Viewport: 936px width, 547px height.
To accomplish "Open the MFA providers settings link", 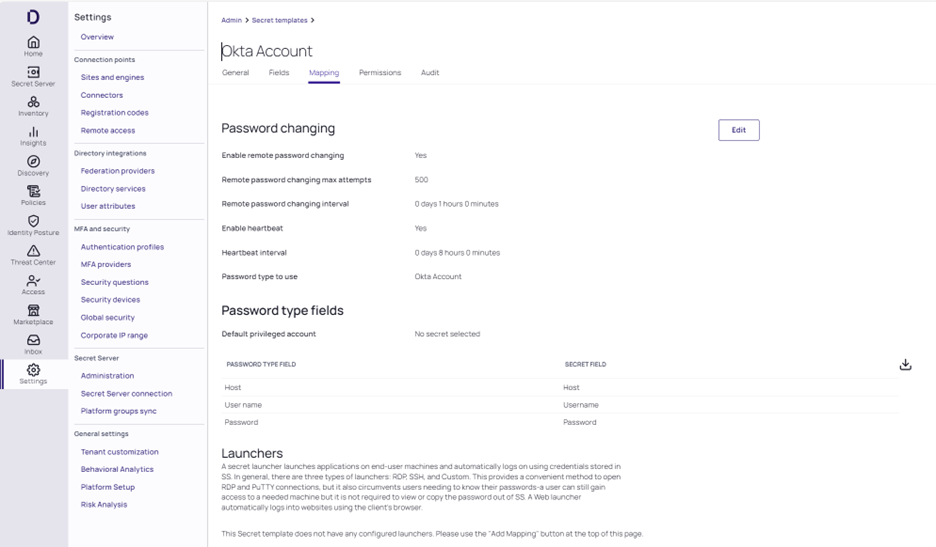I will (x=106, y=265).
